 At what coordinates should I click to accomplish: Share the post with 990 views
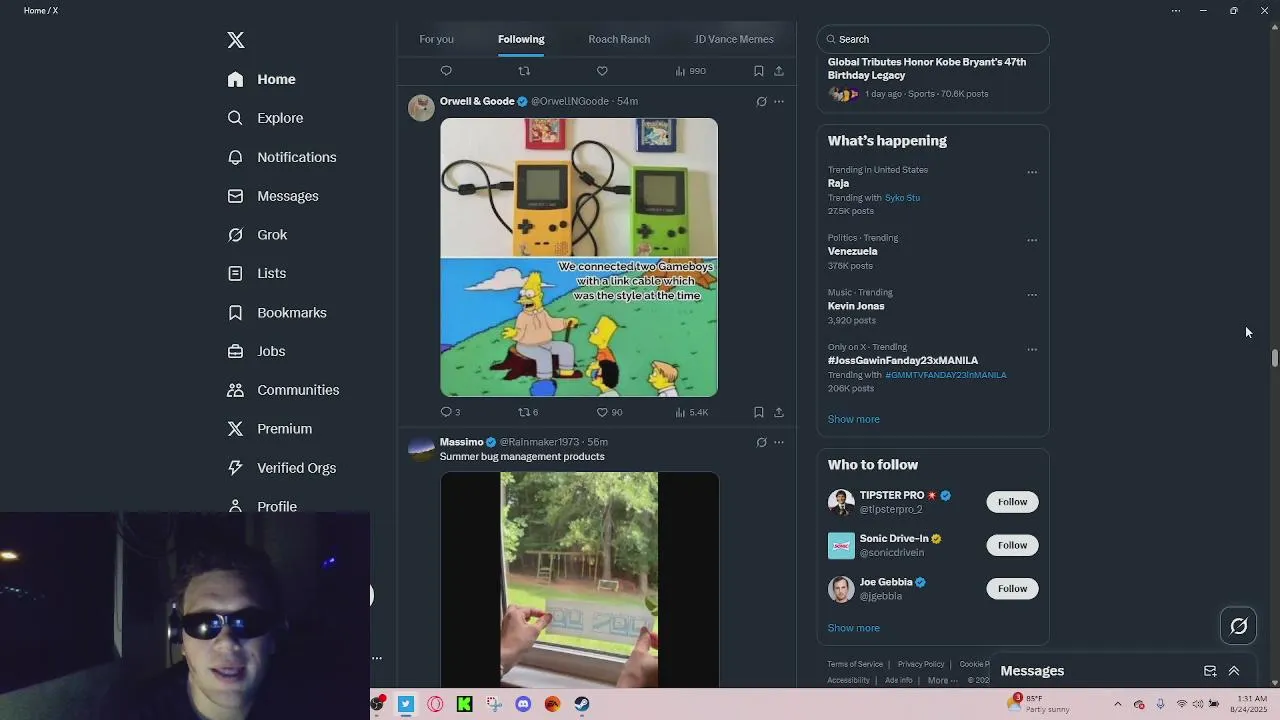coord(779,71)
